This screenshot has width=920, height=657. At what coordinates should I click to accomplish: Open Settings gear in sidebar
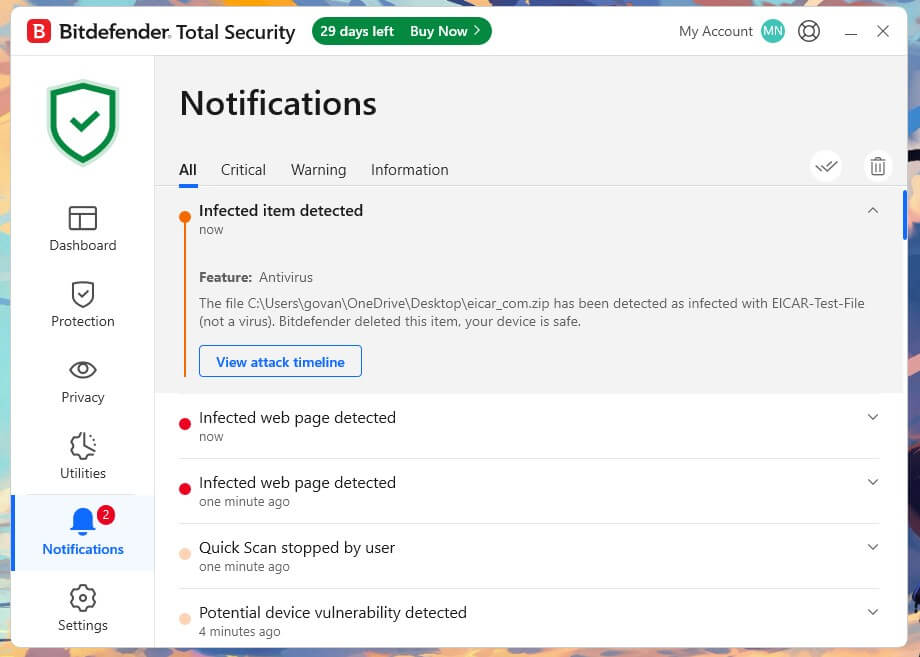point(83,608)
